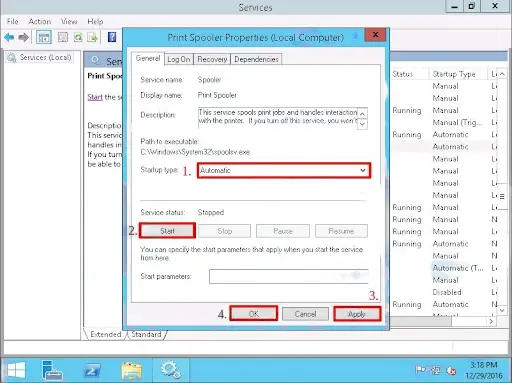Click the green Refresh toolbar icon
This screenshot has height=383, width=512.
pyautogui.click(x=78, y=37)
